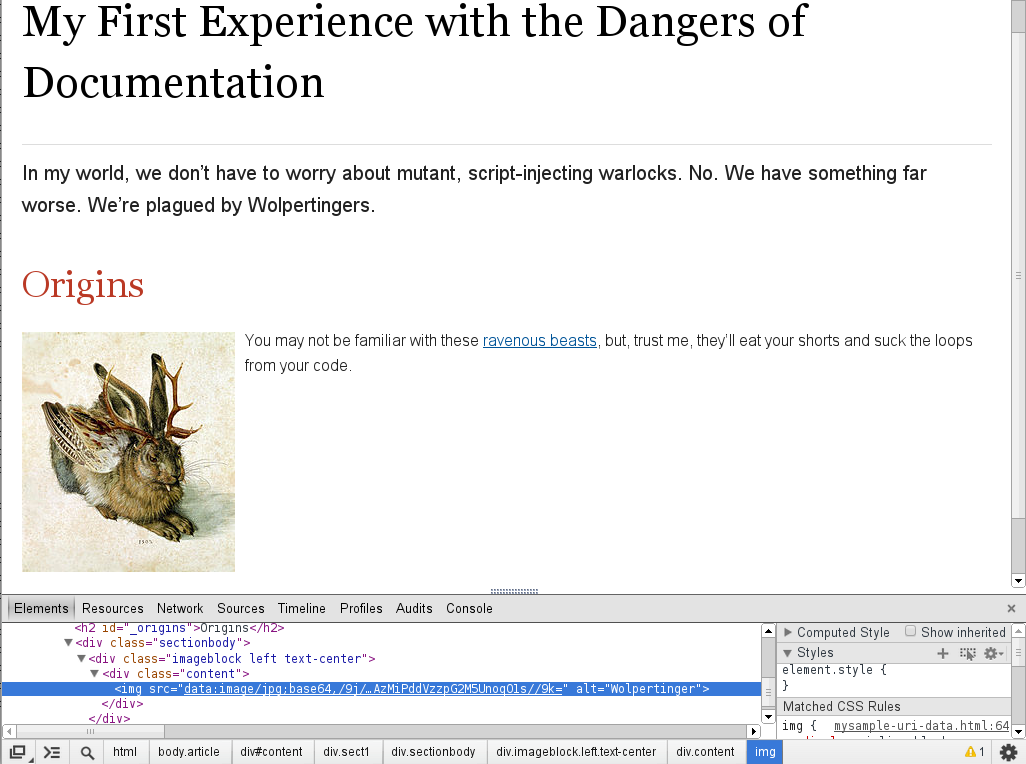1026x764 pixels.
Task: Follow the ravenous beasts link
Action: 539,341
